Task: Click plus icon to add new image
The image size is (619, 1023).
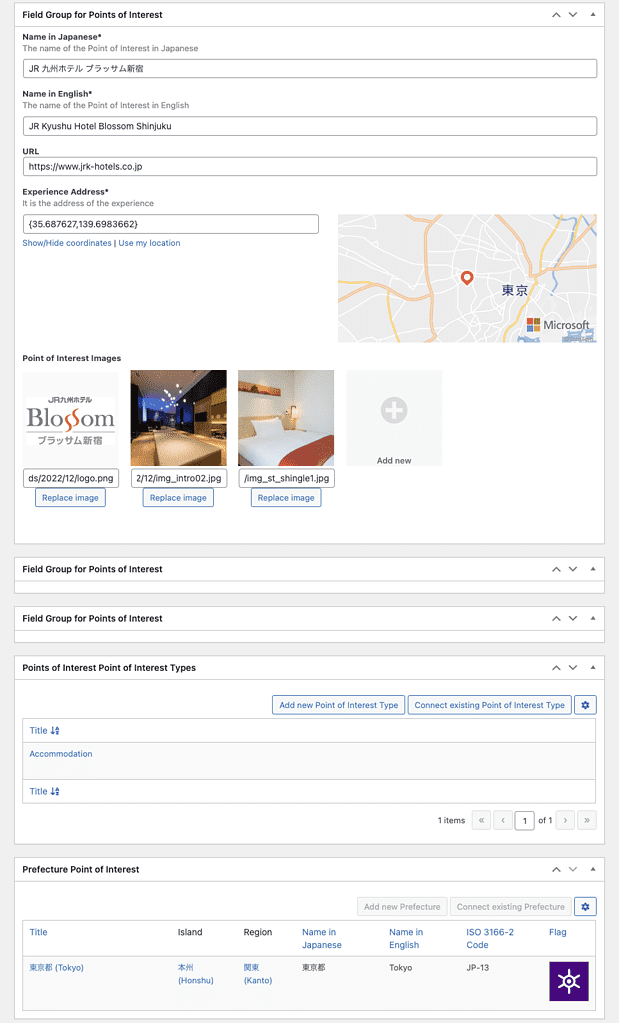Action: [394, 410]
